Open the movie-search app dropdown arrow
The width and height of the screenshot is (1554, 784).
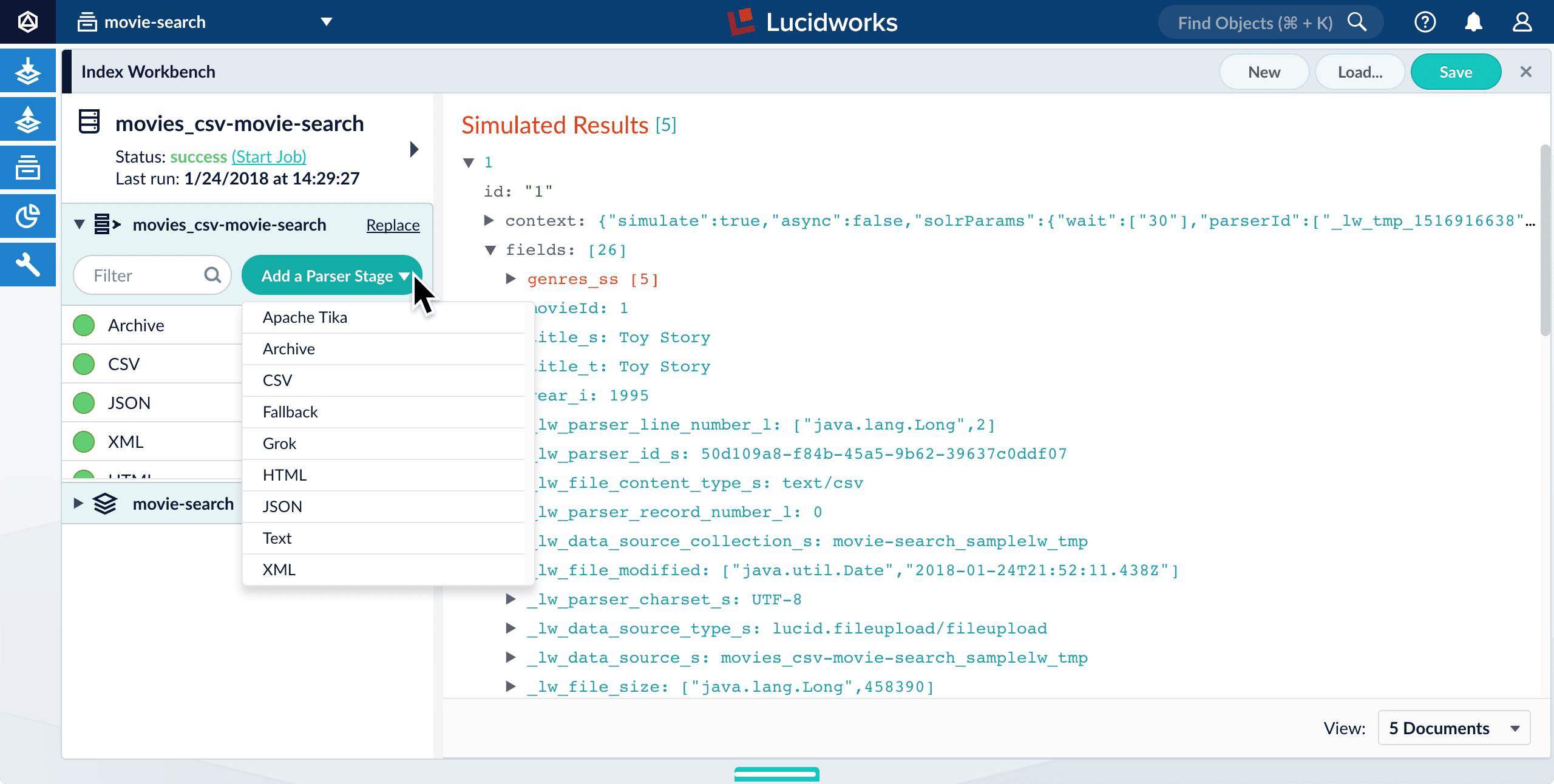pos(327,22)
